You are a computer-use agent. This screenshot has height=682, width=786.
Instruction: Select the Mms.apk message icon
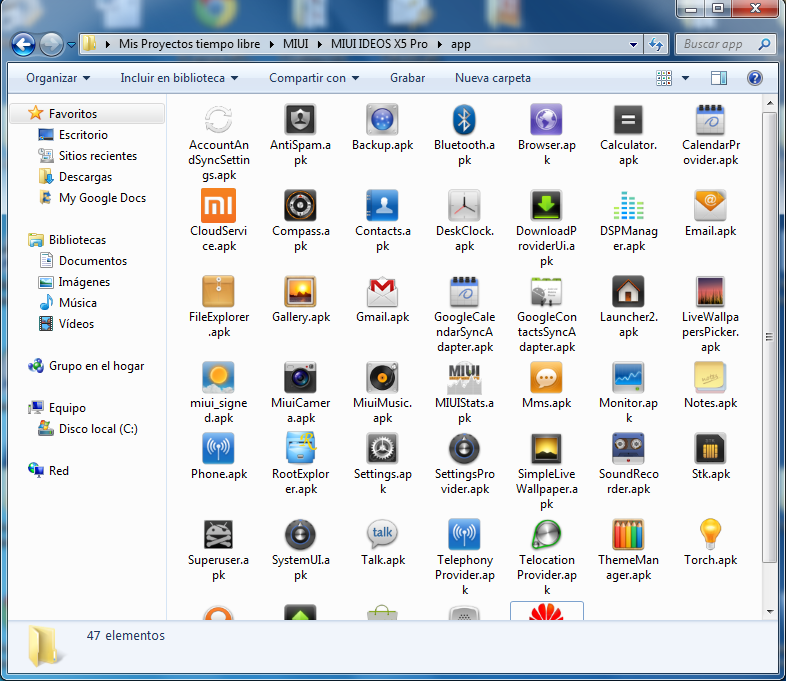[x=546, y=377]
